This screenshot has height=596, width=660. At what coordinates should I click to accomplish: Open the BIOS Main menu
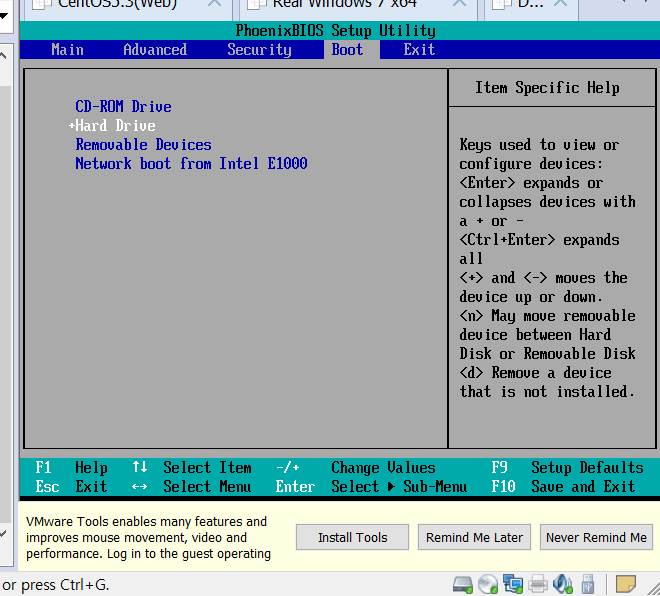(x=67, y=50)
